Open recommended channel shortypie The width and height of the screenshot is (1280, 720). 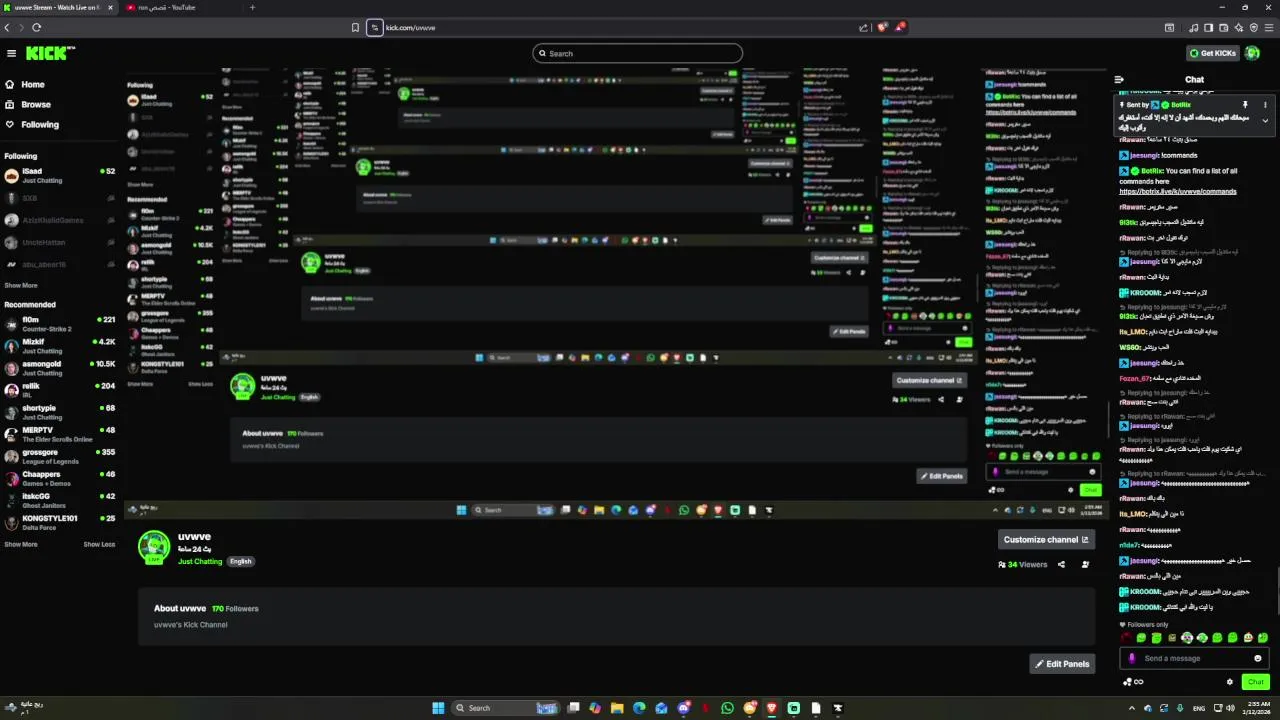click(x=60, y=412)
